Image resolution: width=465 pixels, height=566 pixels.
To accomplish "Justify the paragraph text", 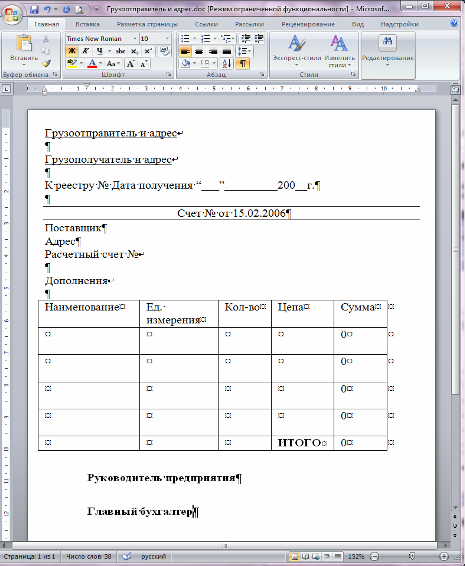I will (227, 51).
